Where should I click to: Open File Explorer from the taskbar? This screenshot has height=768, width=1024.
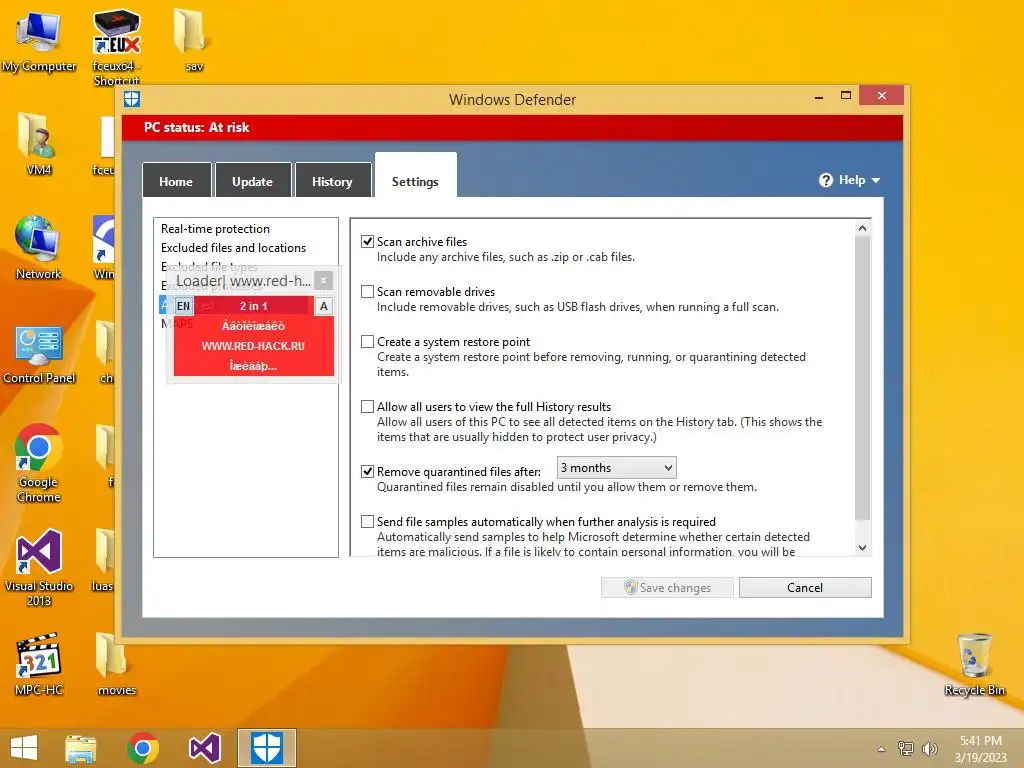point(80,748)
